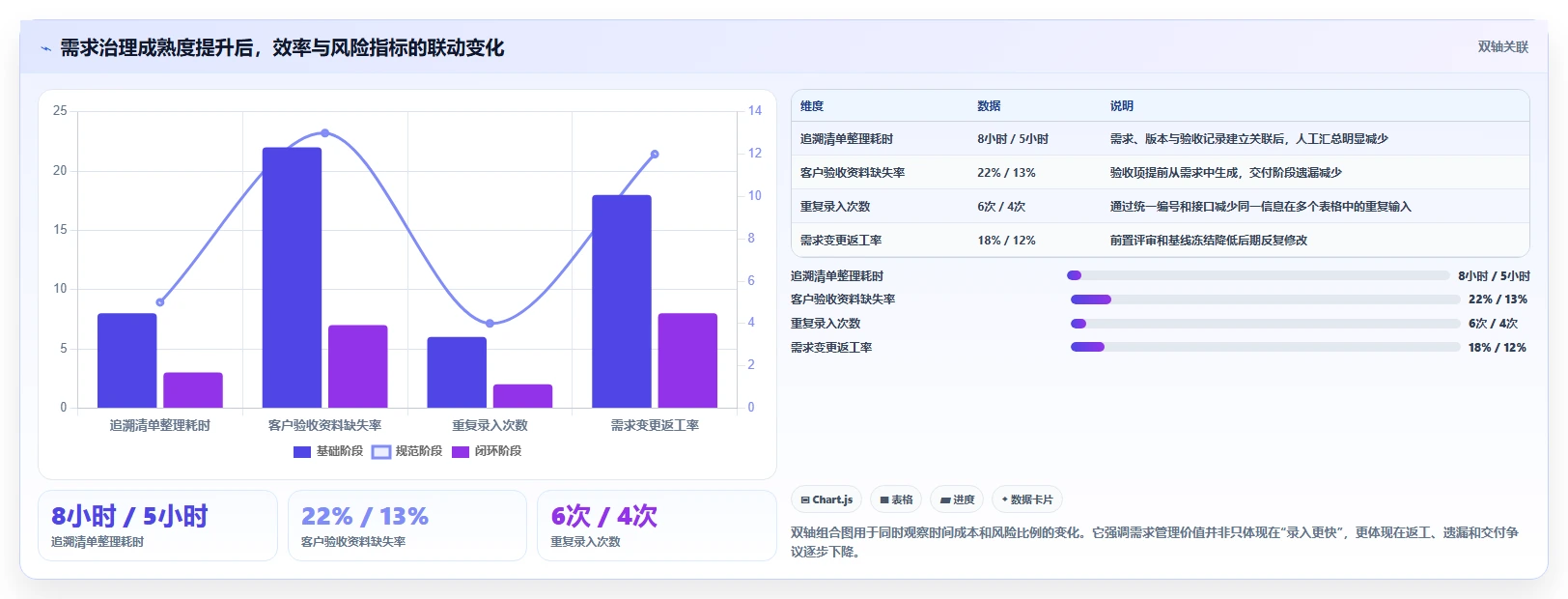
Task: Toggle the 基础阶段 legend item
Action: click(328, 451)
